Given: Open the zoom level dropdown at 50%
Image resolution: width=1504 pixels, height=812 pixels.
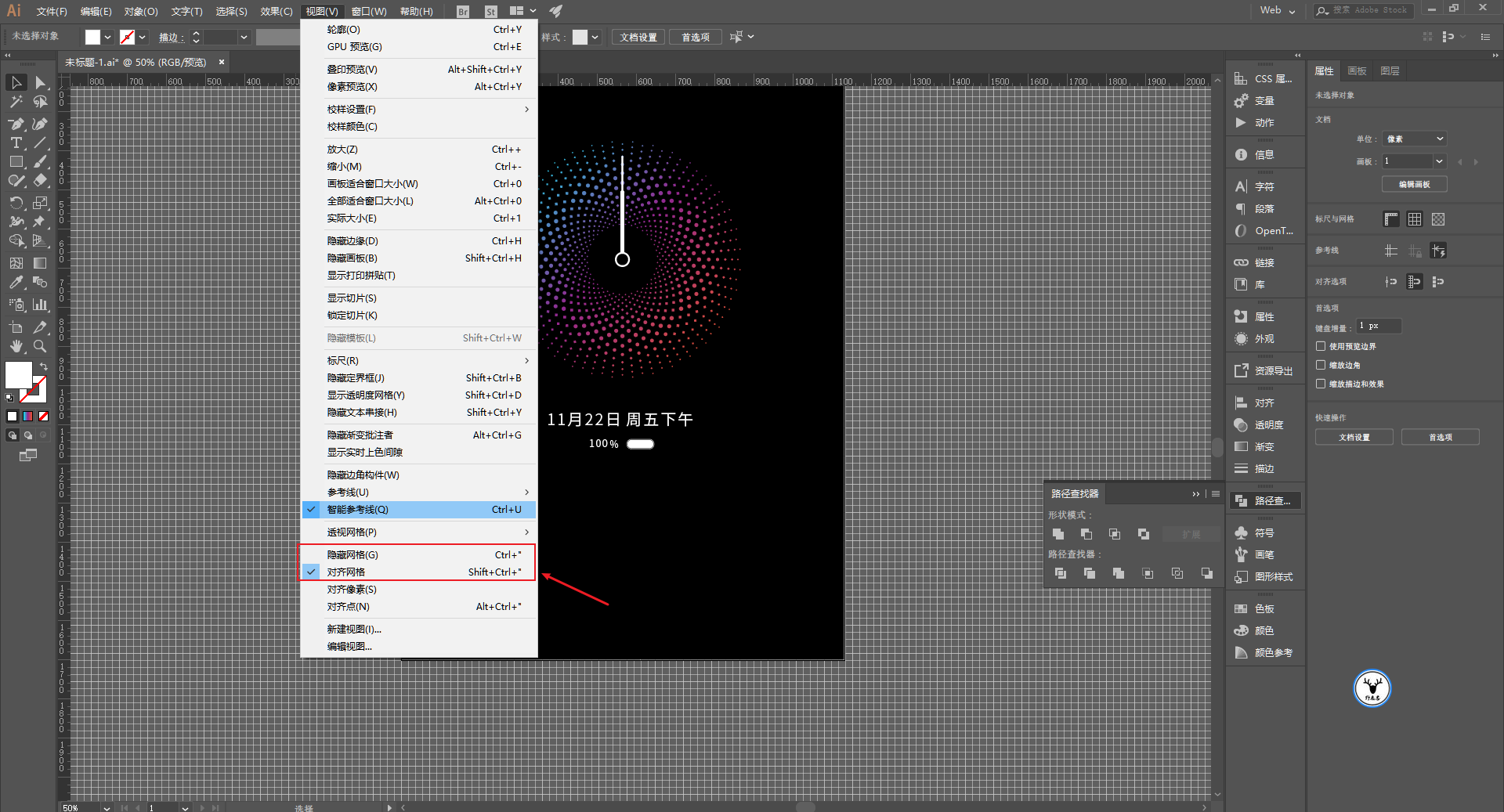Looking at the screenshot, I should (x=107, y=807).
